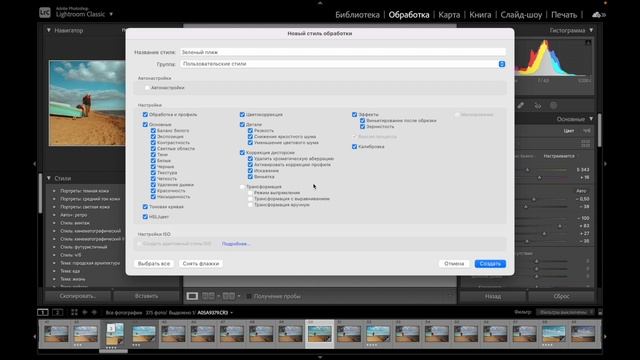The height and width of the screenshot is (360, 640).
Task: Collapse the left panel with its edge arrow
Action: click(x=35, y=164)
